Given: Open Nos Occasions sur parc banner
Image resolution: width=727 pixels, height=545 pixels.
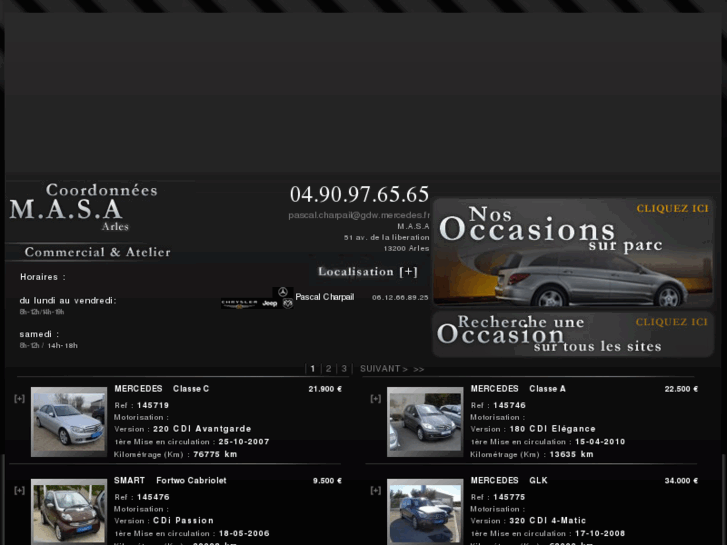Looking at the screenshot, I should 573,252.
